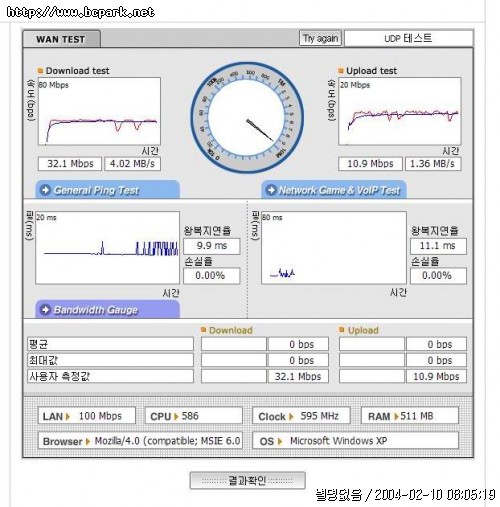Click the 최대값 upload 0 bps cell
This screenshot has height=507, width=500.
tap(436, 360)
